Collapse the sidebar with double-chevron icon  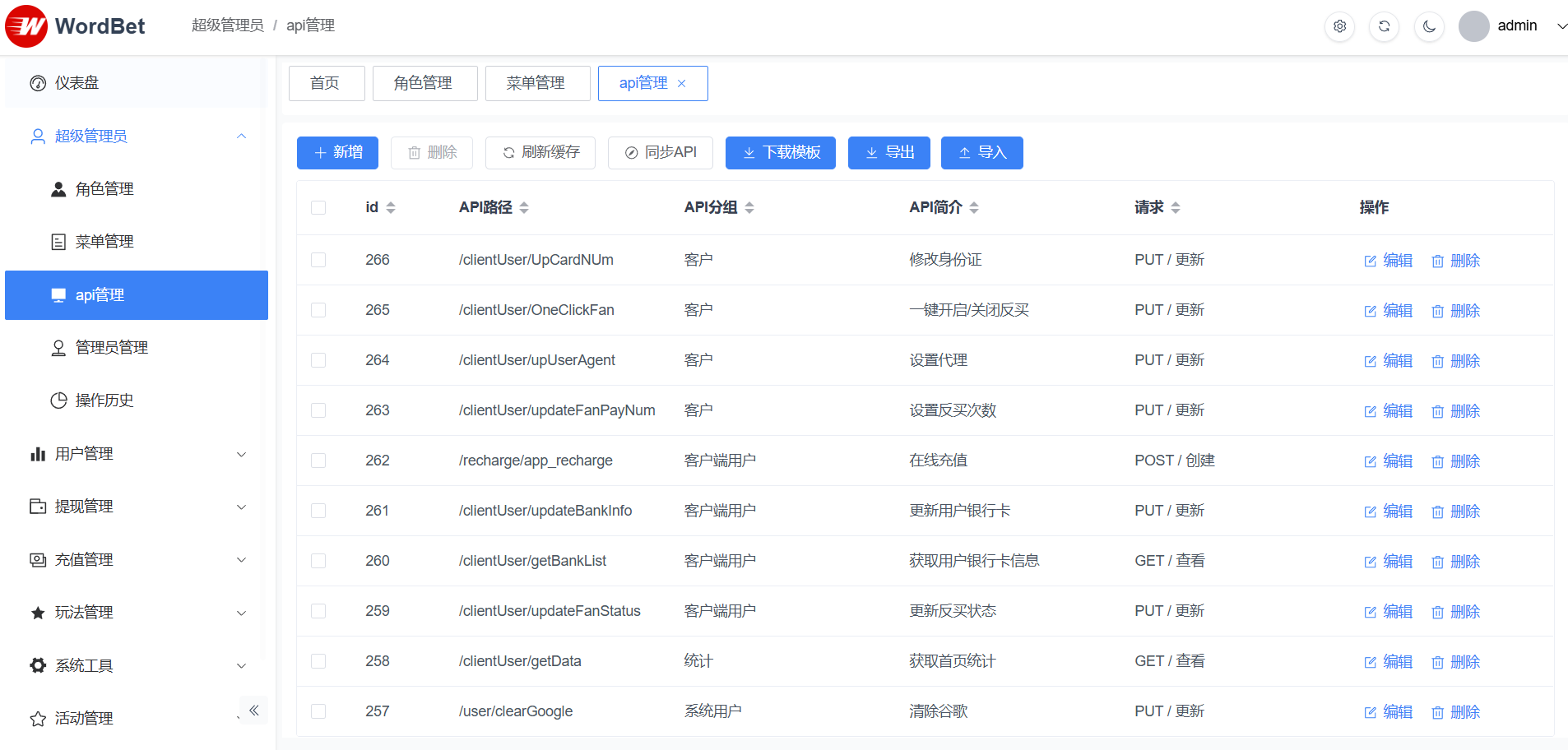pyautogui.click(x=254, y=711)
